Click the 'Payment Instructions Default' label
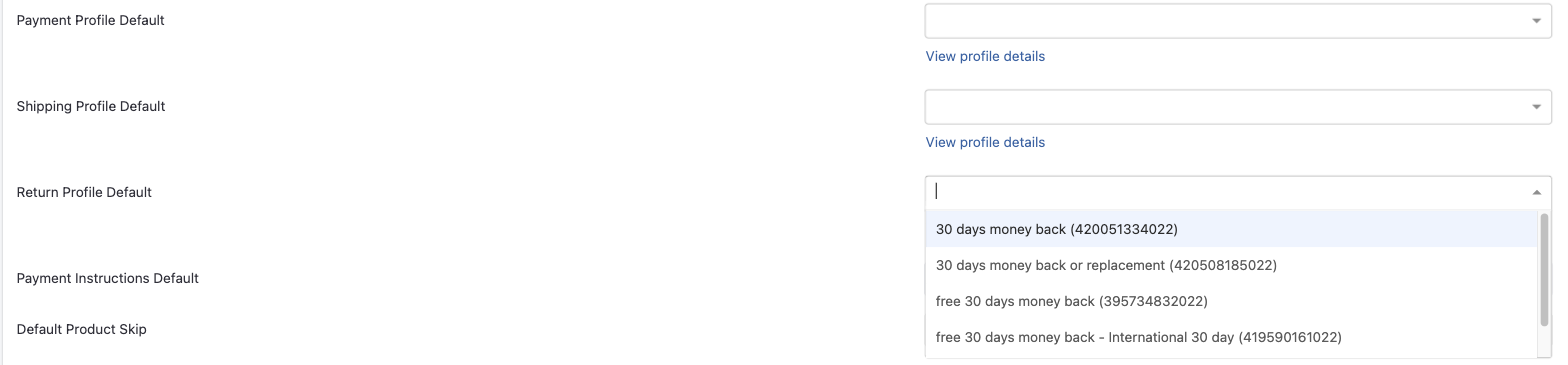 108,278
